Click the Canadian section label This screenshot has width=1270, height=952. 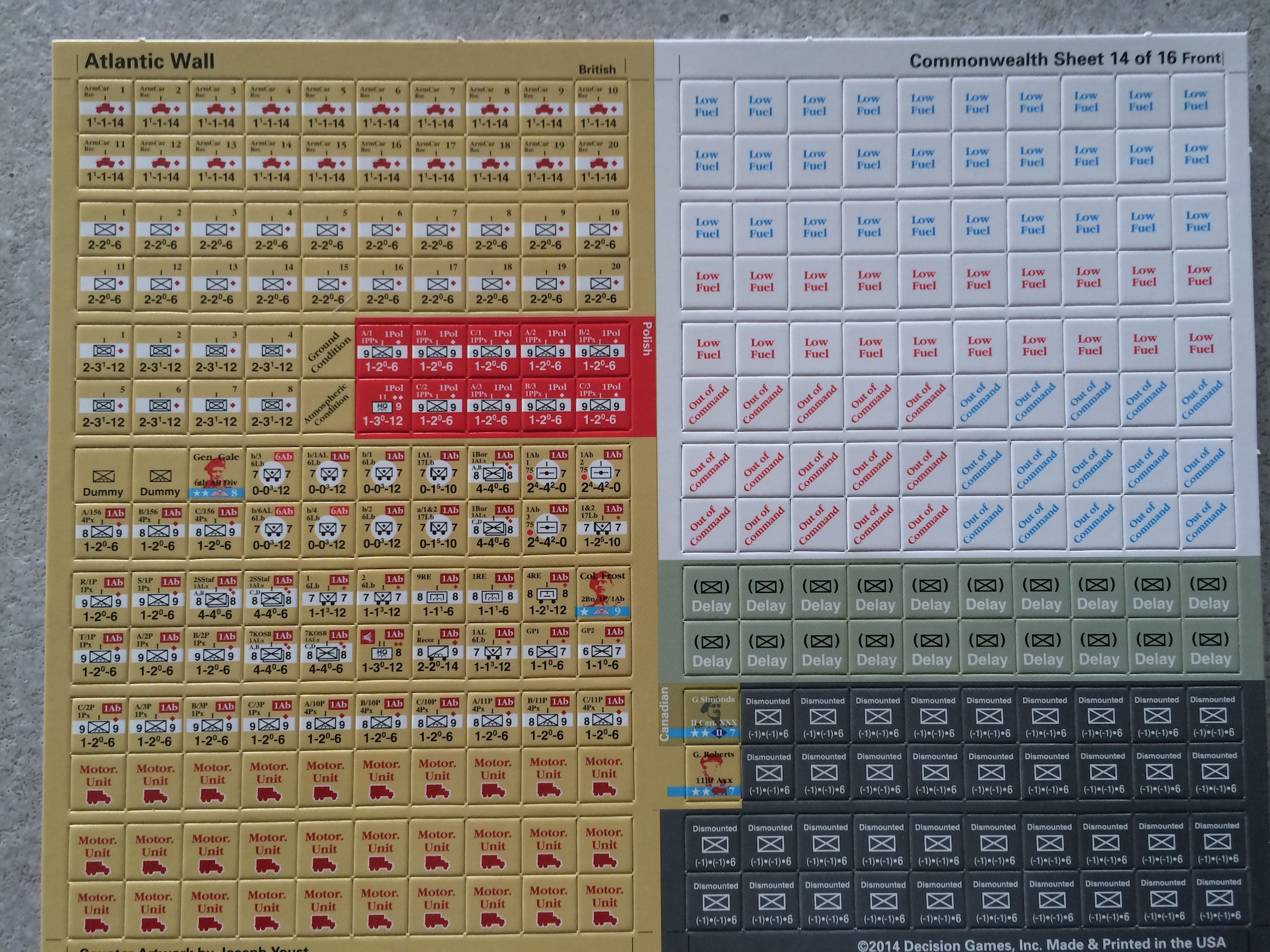point(664,714)
